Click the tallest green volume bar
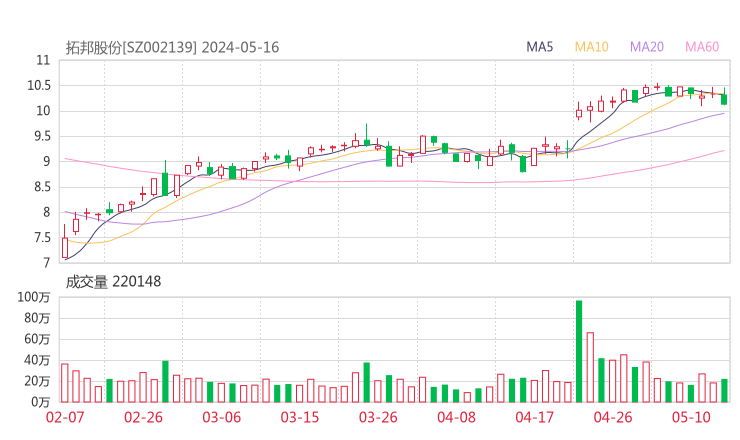The height and width of the screenshot is (440, 740). click(x=579, y=351)
